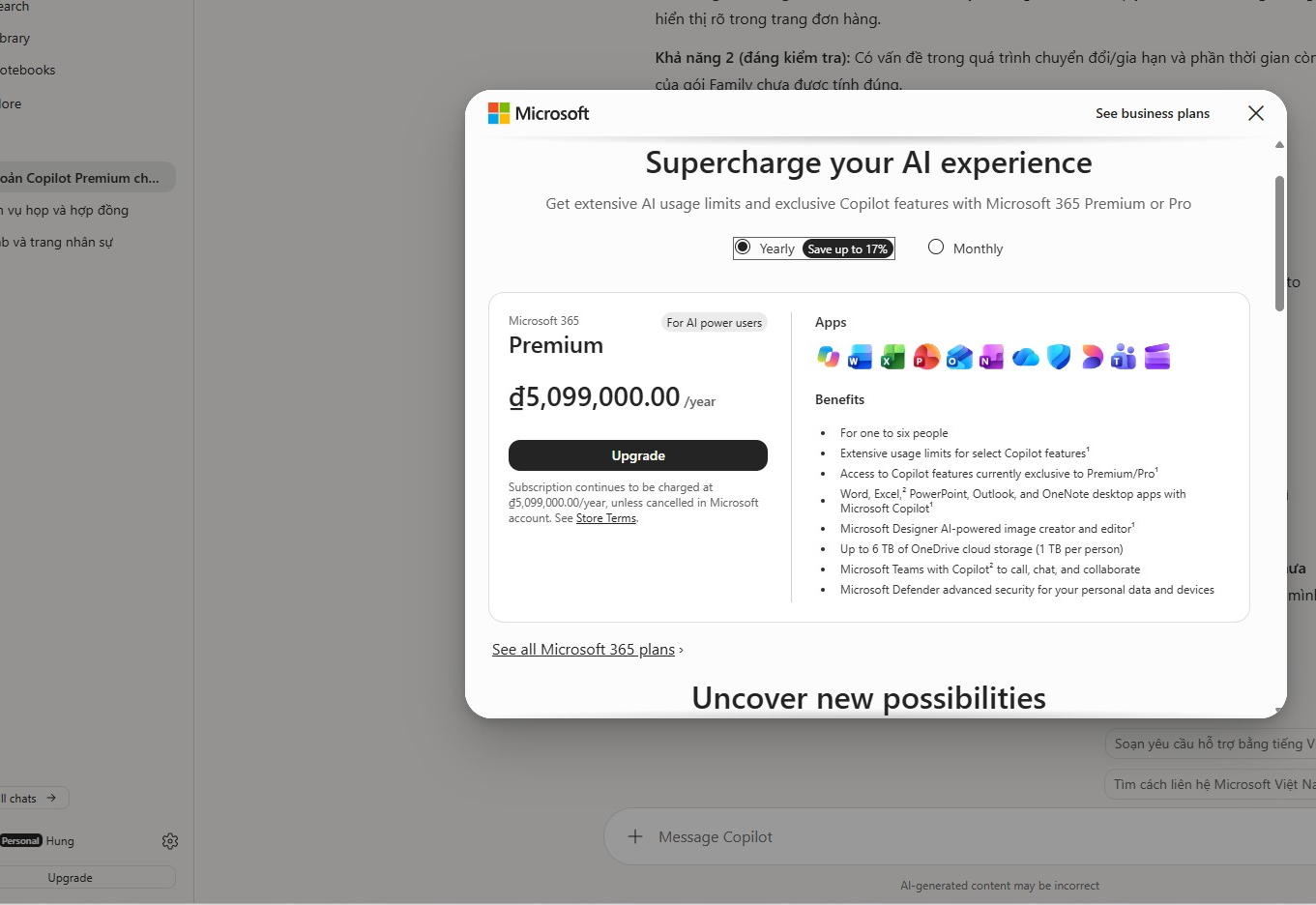Click the OneNote app icon
The height and width of the screenshot is (905, 1316).
point(992,357)
